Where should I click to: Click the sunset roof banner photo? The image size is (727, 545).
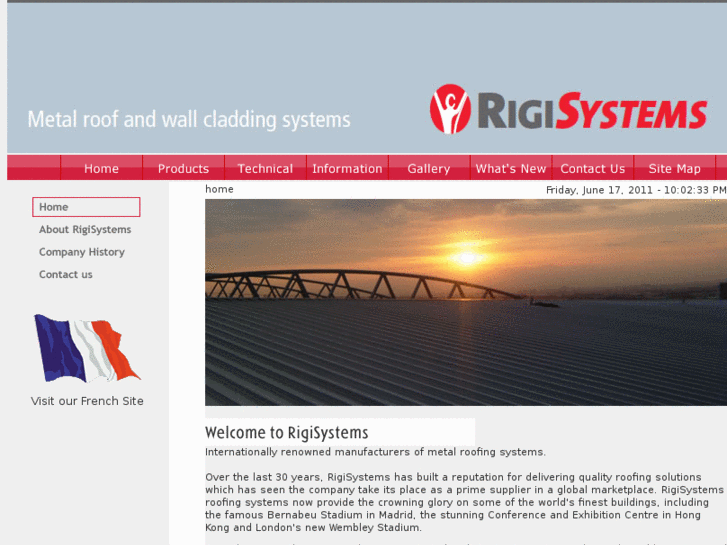click(466, 302)
